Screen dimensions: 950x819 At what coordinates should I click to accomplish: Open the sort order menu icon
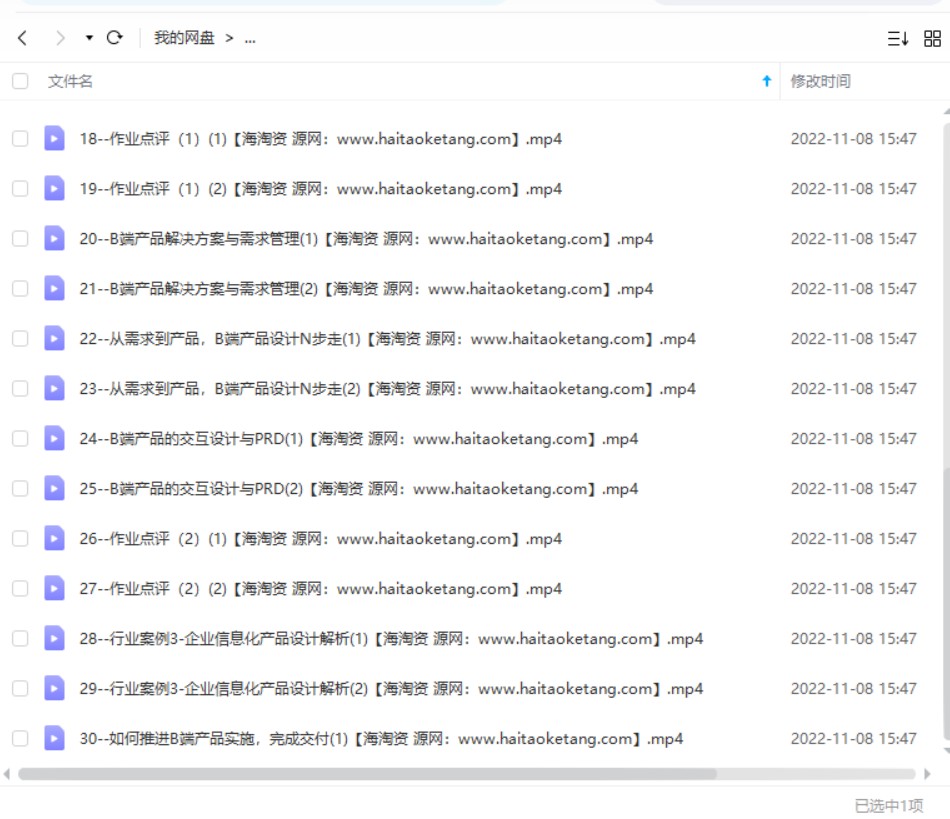[x=897, y=39]
